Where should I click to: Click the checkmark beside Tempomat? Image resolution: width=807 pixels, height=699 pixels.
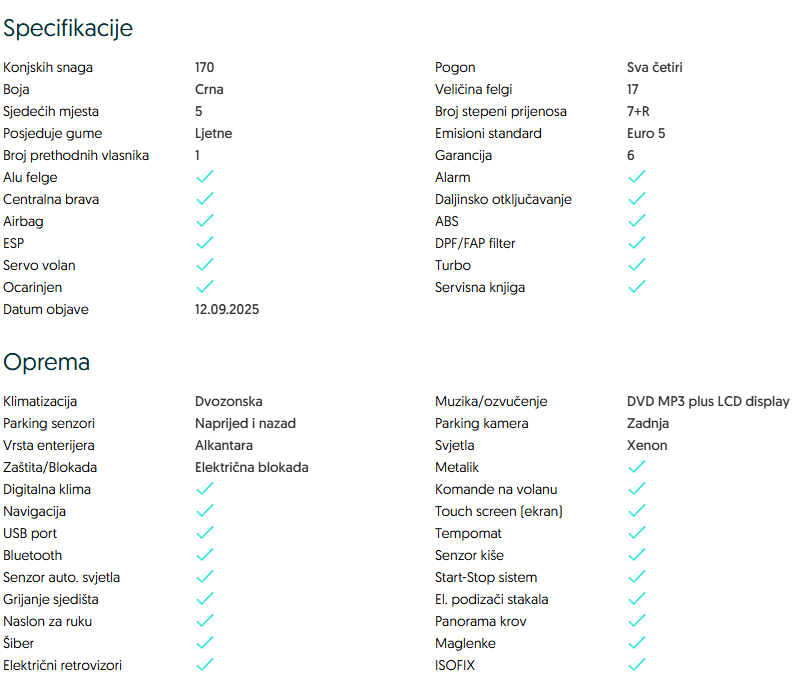pos(636,533)
